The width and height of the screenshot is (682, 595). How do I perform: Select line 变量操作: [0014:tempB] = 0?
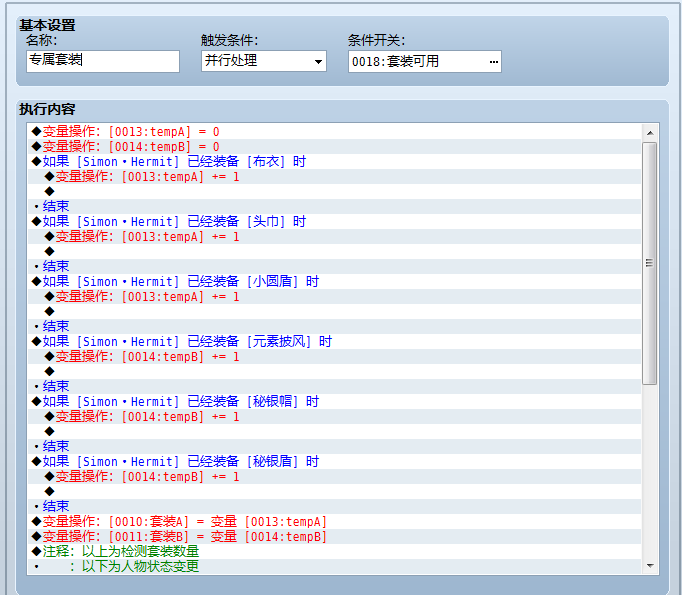(334, 147)
